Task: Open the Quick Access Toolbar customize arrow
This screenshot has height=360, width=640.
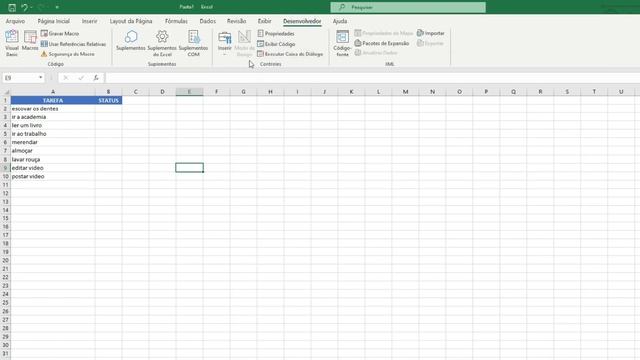Action: [x=57, y=7]
